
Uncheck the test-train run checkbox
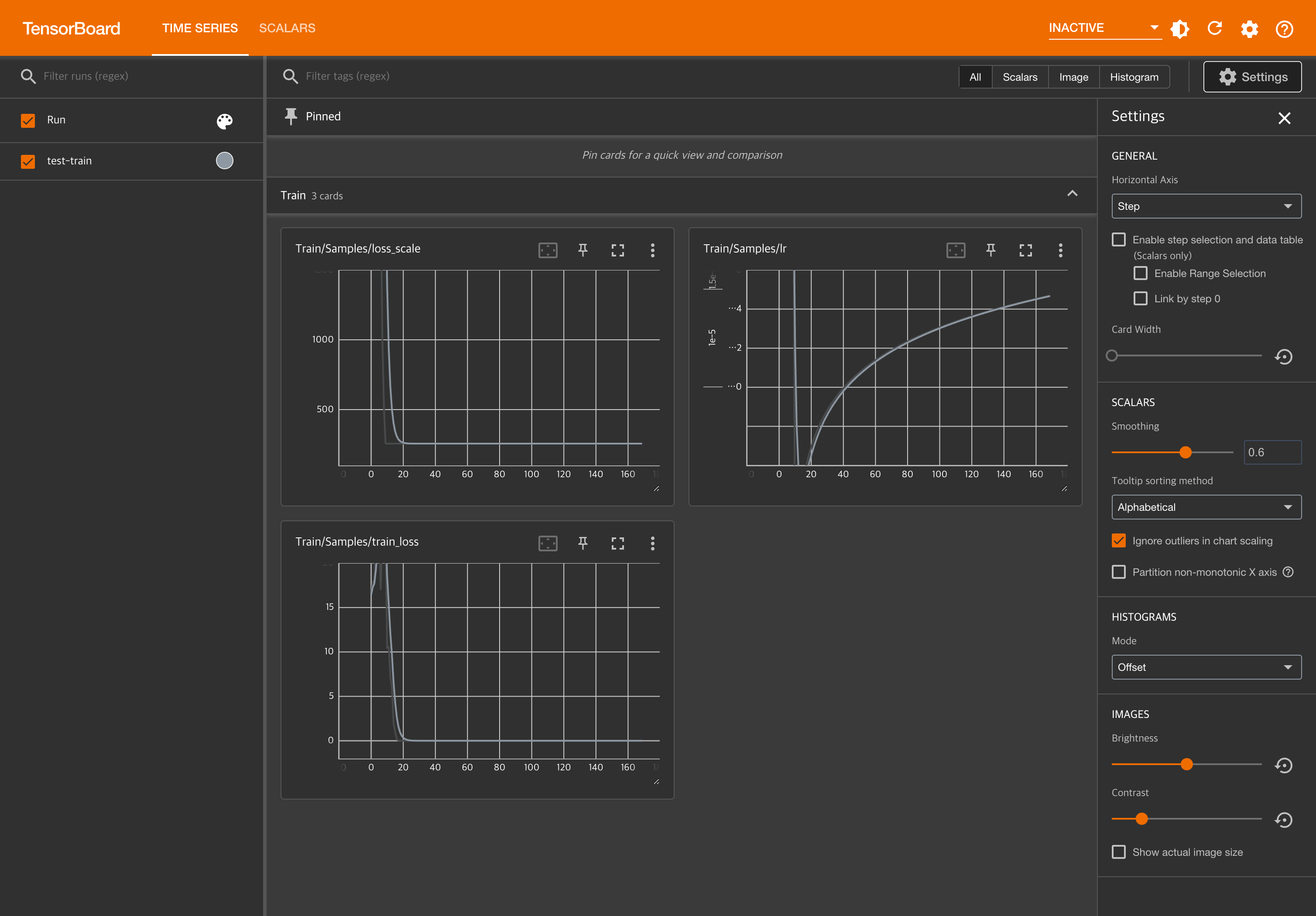point(28,161)
